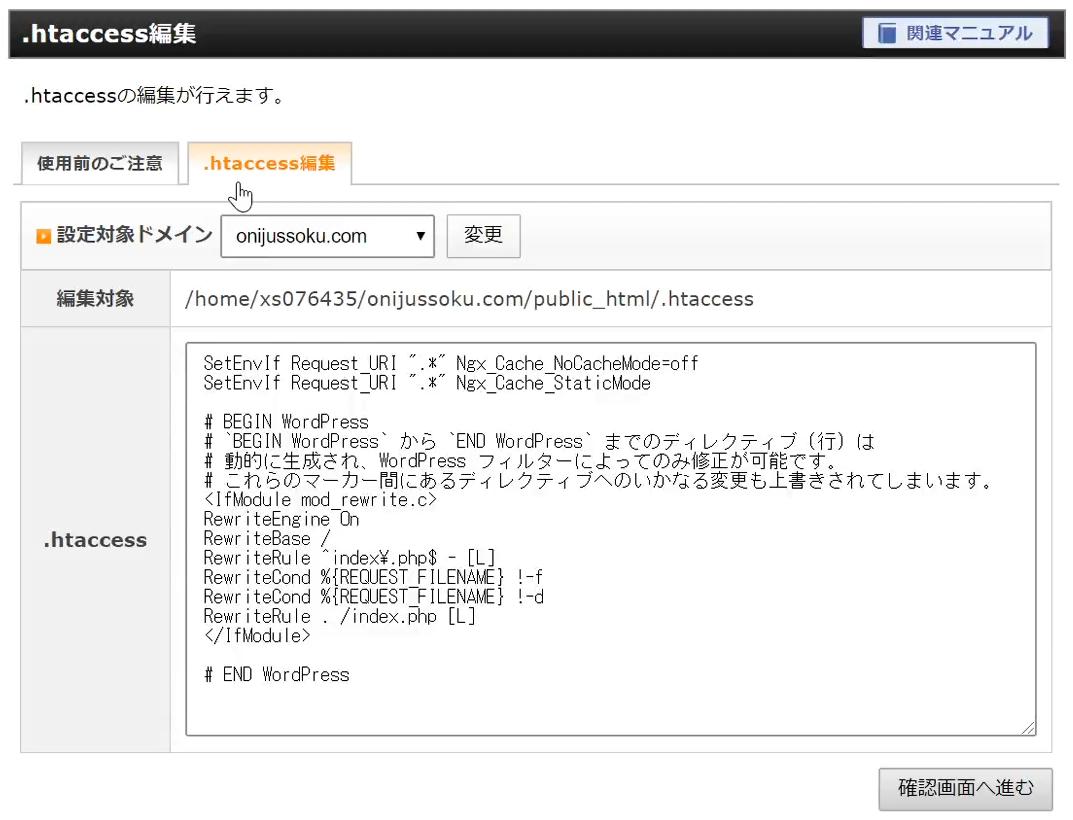Click the line ending in Ngx_Cache_StaticMode
This screenshot has height=820, width=1073.
coord(427,383)
